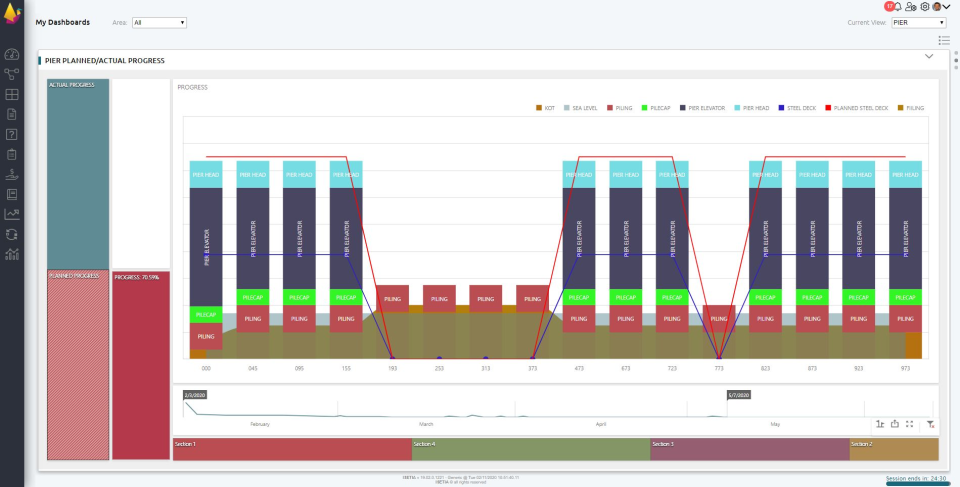The image size is (960, 487).
Task: Open the Current View PIER dropdown
Action: pos(919,23)
